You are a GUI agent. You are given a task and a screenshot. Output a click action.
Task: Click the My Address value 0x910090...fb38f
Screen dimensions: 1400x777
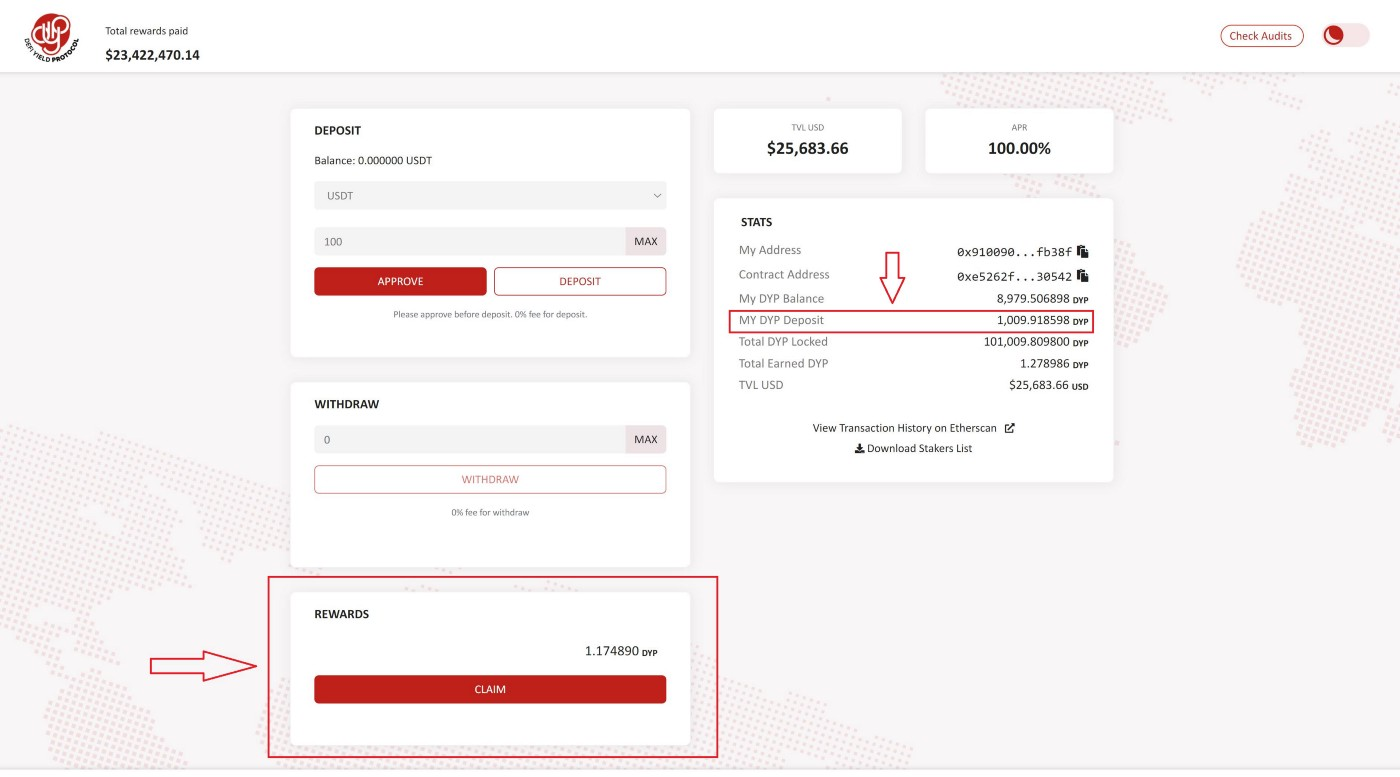click(x=1014, y=253)
